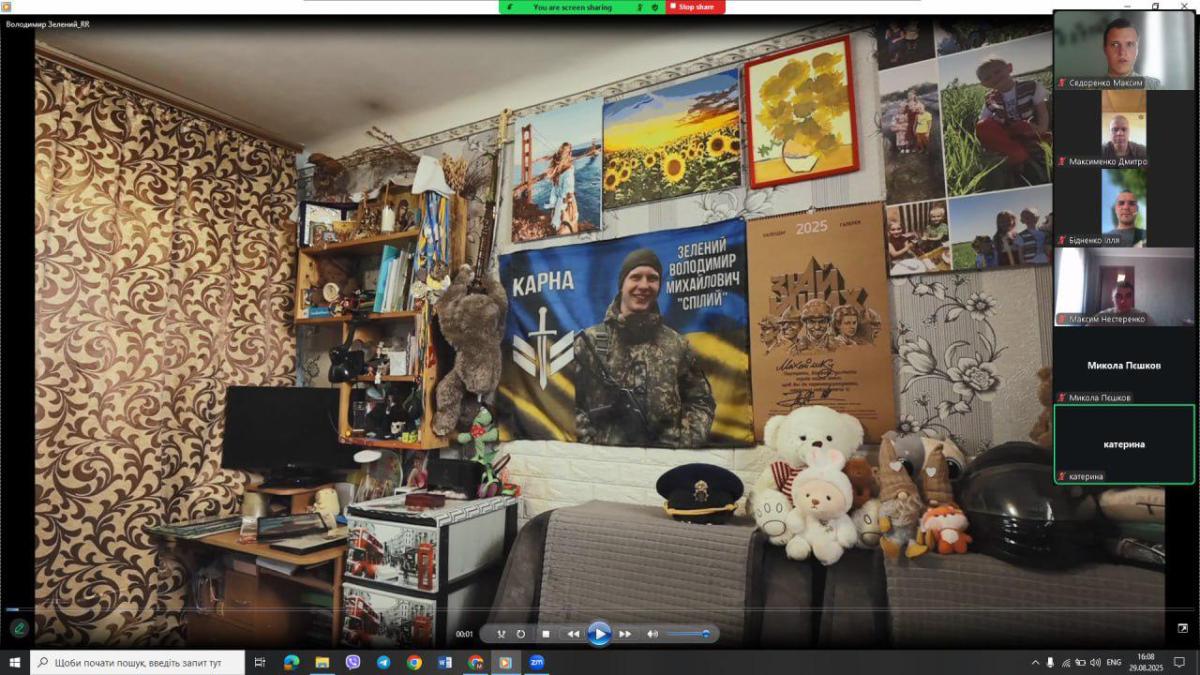Screen dimensions: 1200x675
Task: Open Zoom from the taskbar
Action: [536, 662]
